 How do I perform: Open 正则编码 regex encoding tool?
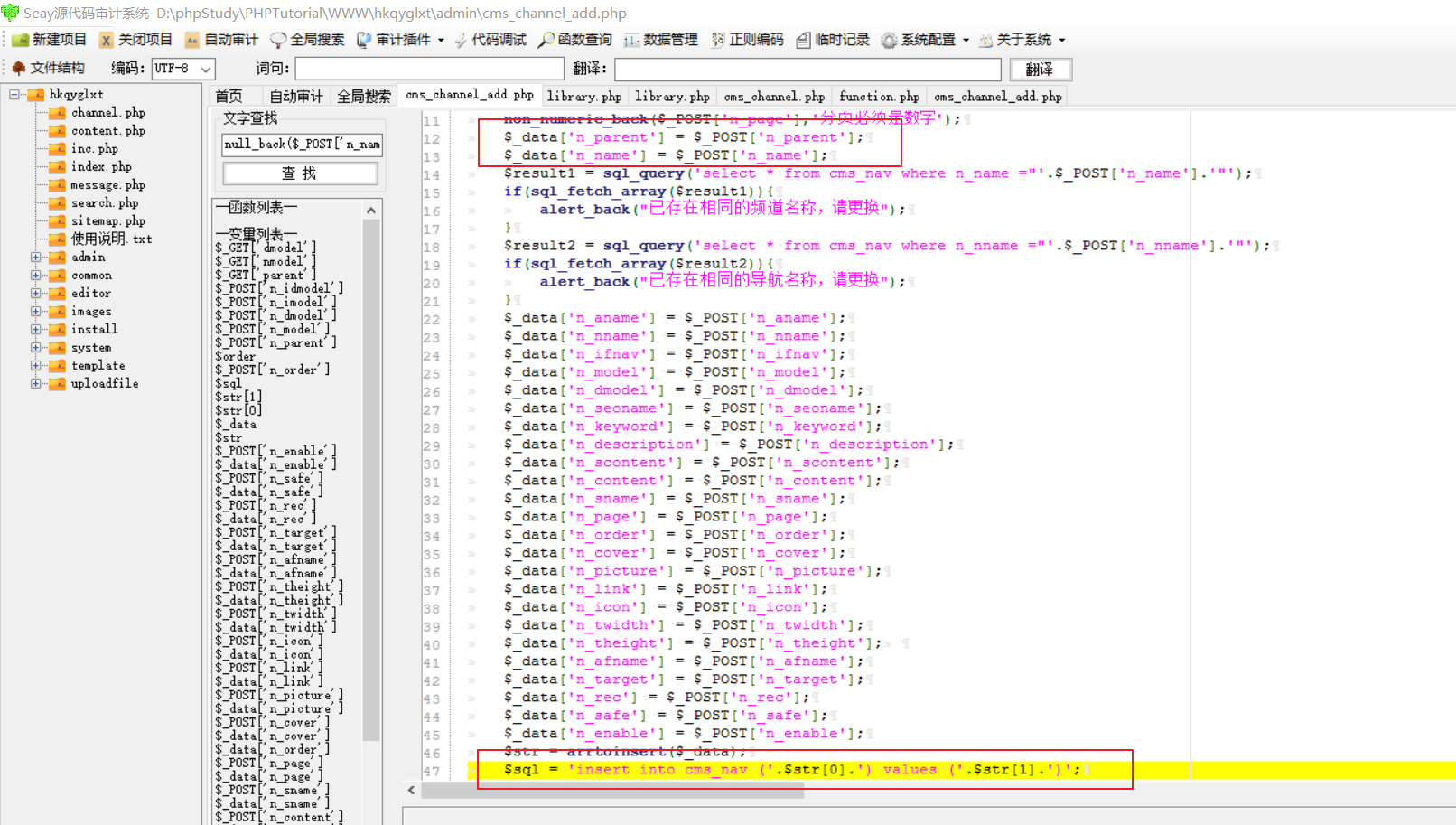tap(747, 40)
